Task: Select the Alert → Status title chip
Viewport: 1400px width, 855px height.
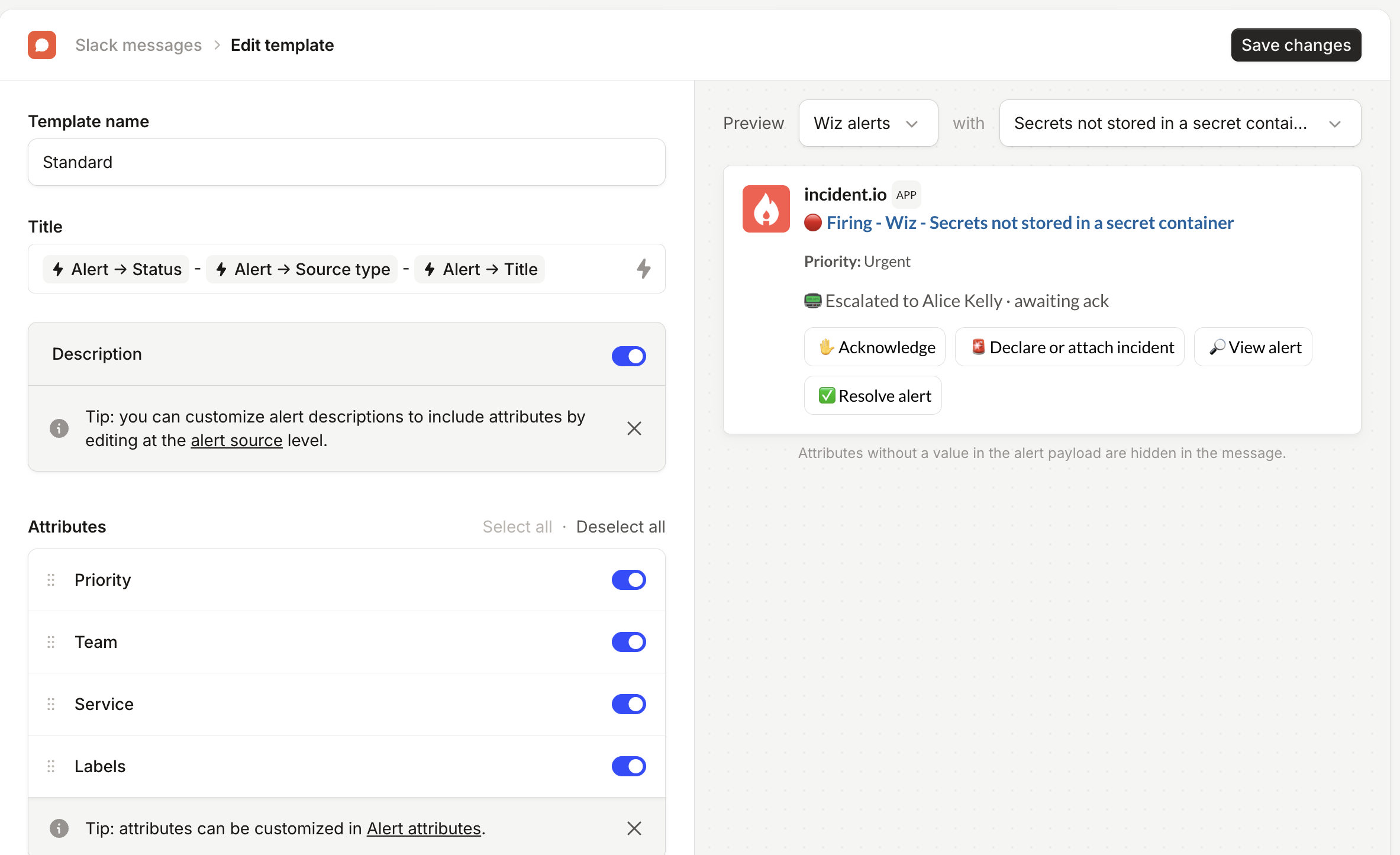Action: pyautogui.click(x=117, y=269)
